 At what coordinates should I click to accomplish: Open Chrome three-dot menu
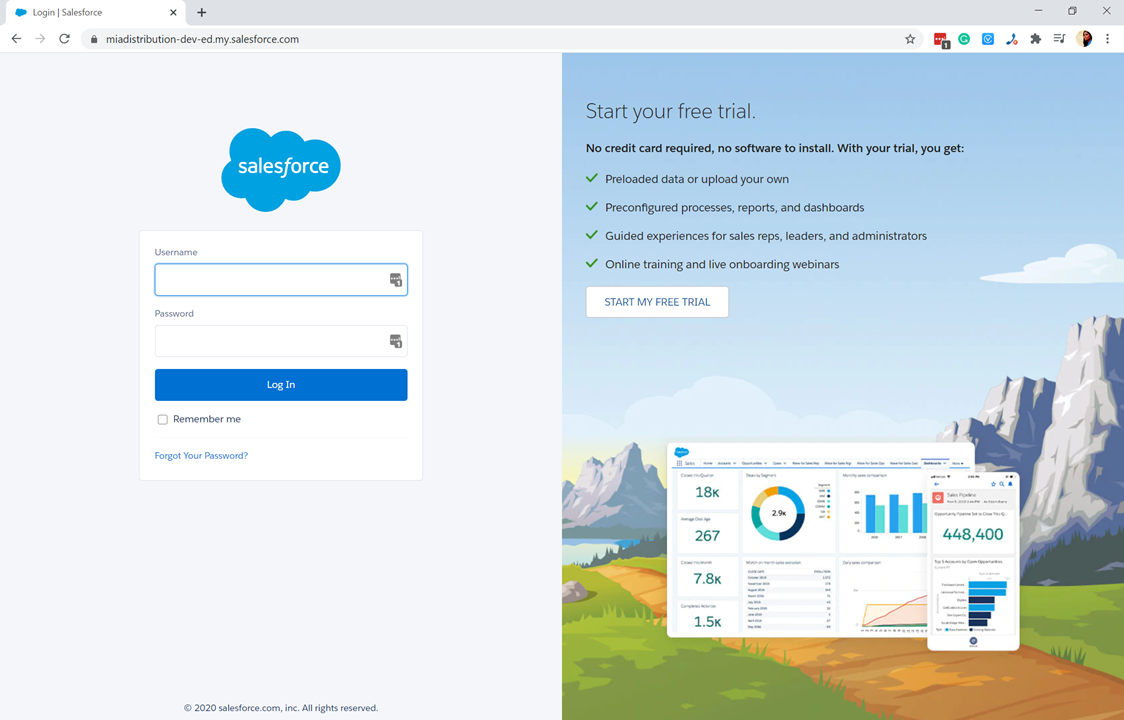1108,39
